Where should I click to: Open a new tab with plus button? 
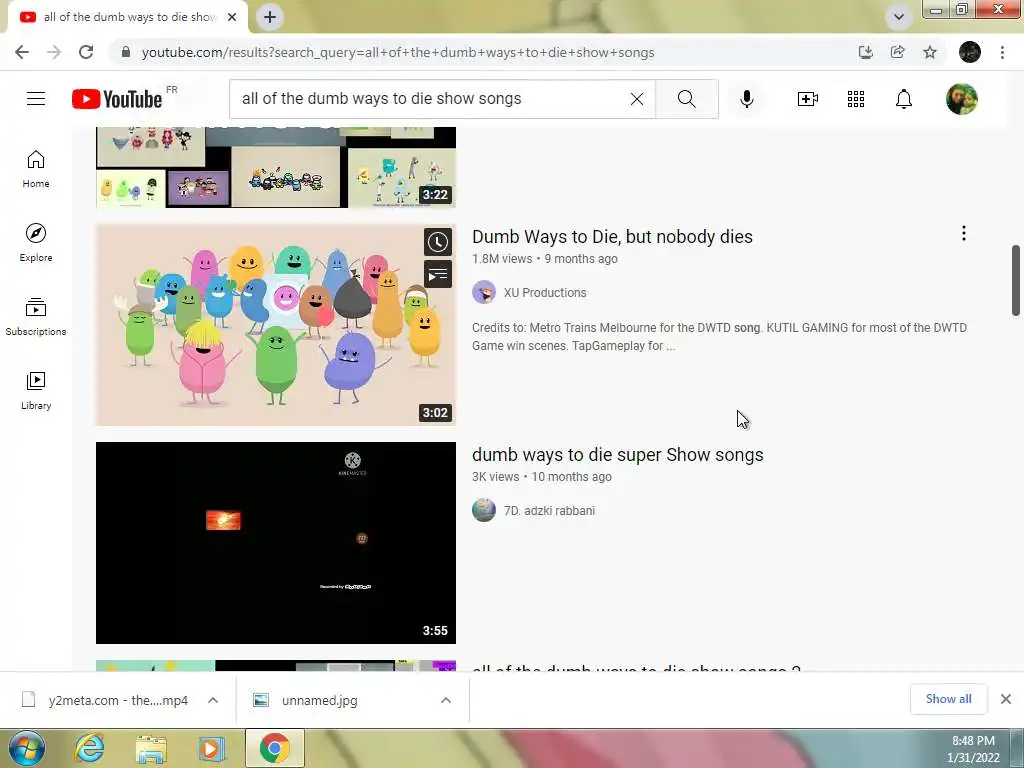click(x=270, y=17)
